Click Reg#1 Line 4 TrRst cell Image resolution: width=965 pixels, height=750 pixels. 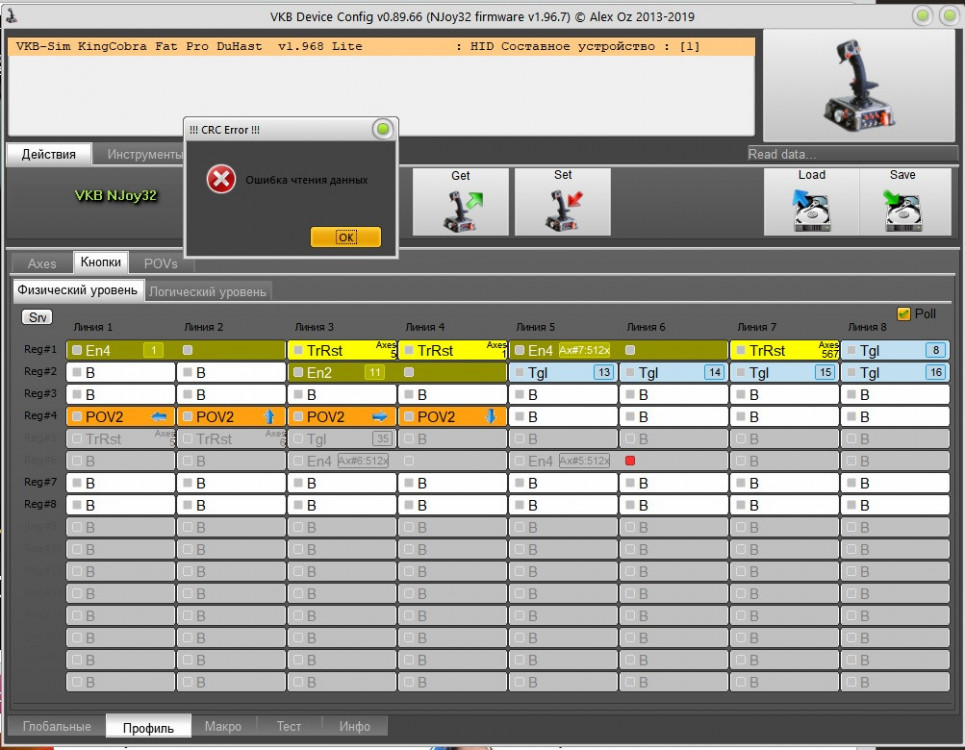[x=452, y=350]
